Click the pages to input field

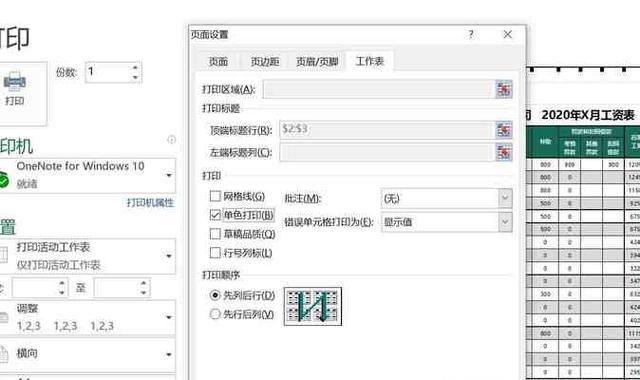(116, 288)
